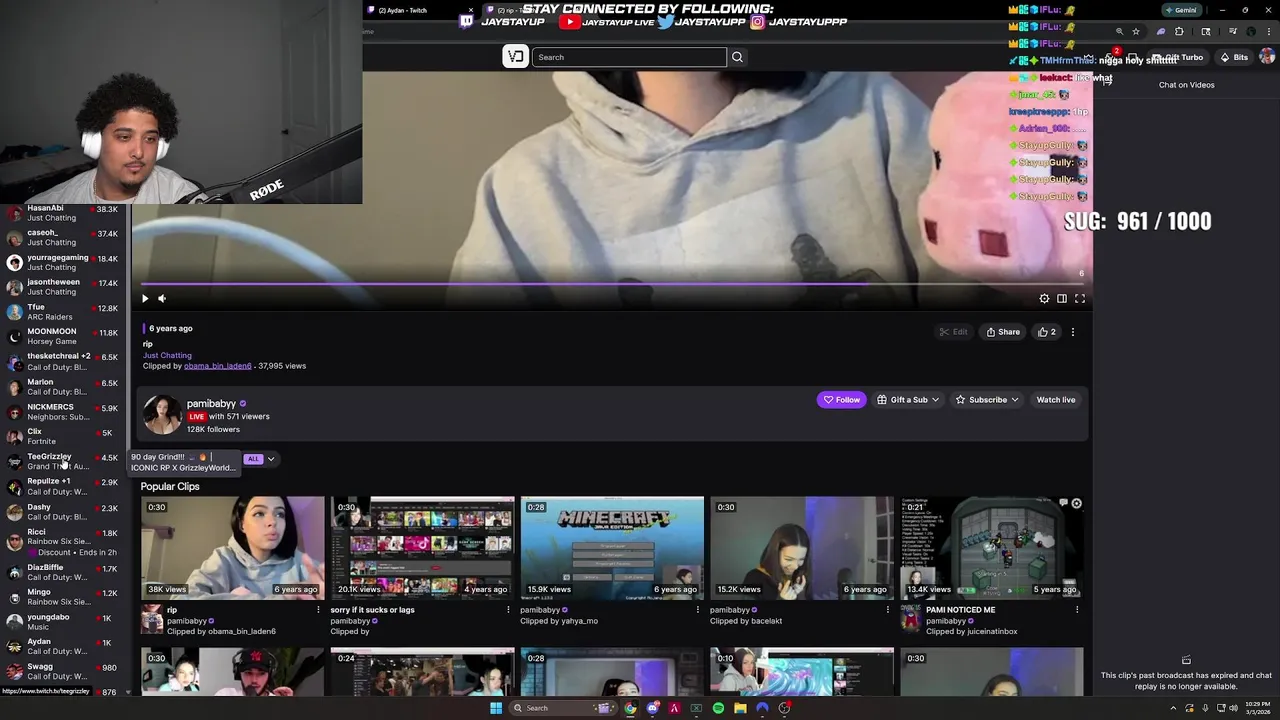
Task: Play the 'sorry if it sucks or lags' clip
Action: pos(422,548)
